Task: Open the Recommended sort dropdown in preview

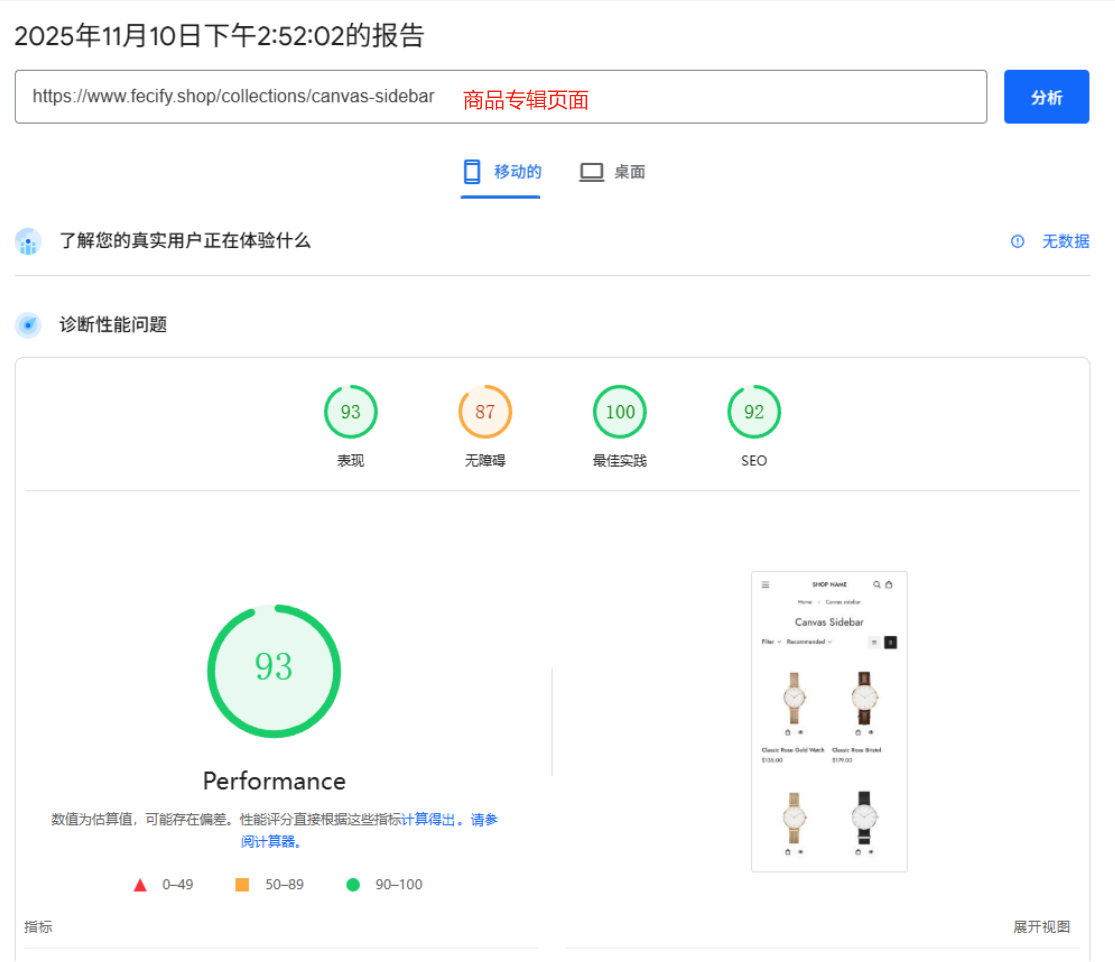Action: pyautogui.click(x=808, y=642)
